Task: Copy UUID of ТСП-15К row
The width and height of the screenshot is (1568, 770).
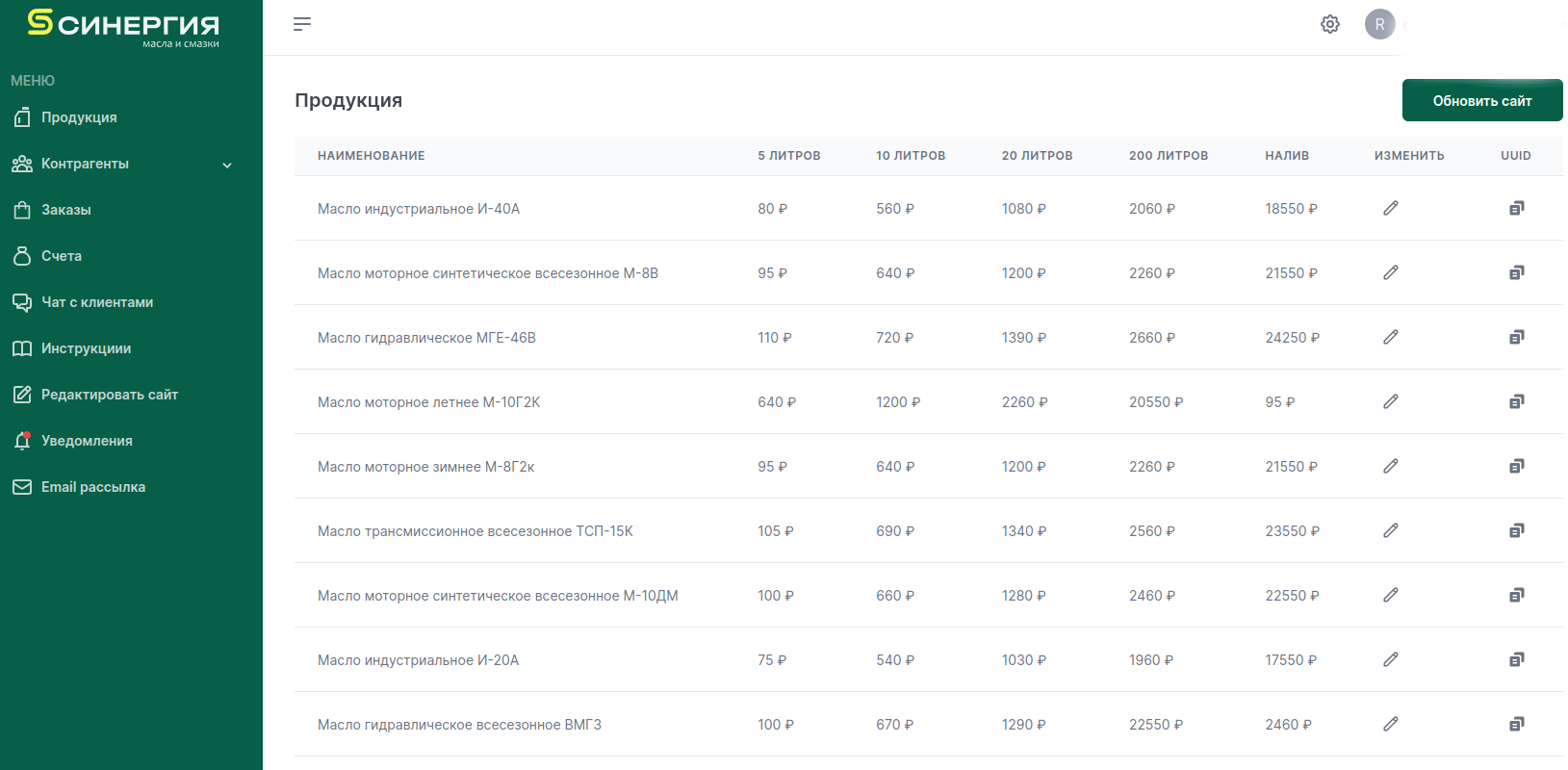Action: [x=1517, y=530]
